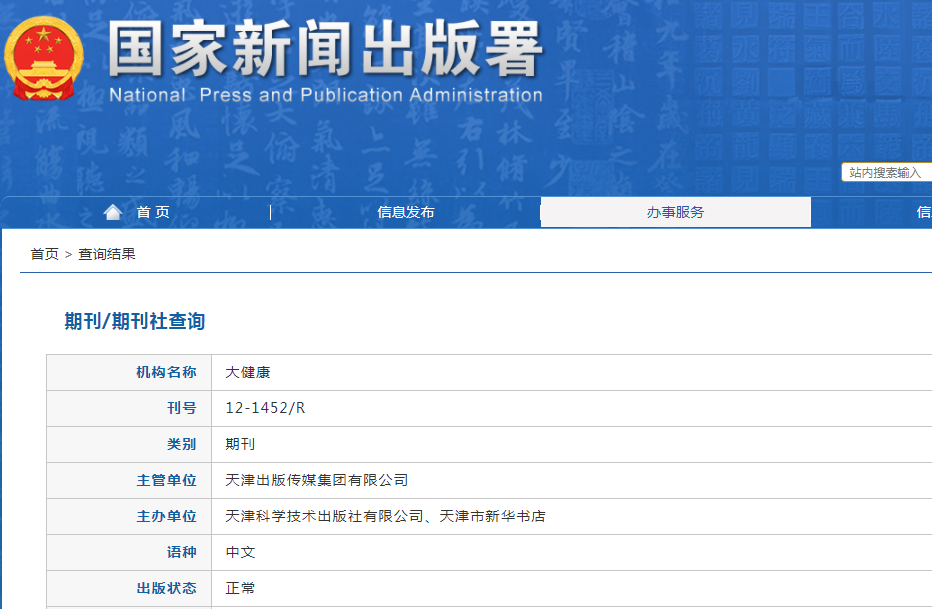This screenshot has height=609, width=932.
Task: Click the 期刊/期刊社查询 heading
Action: tap(135, 321)
